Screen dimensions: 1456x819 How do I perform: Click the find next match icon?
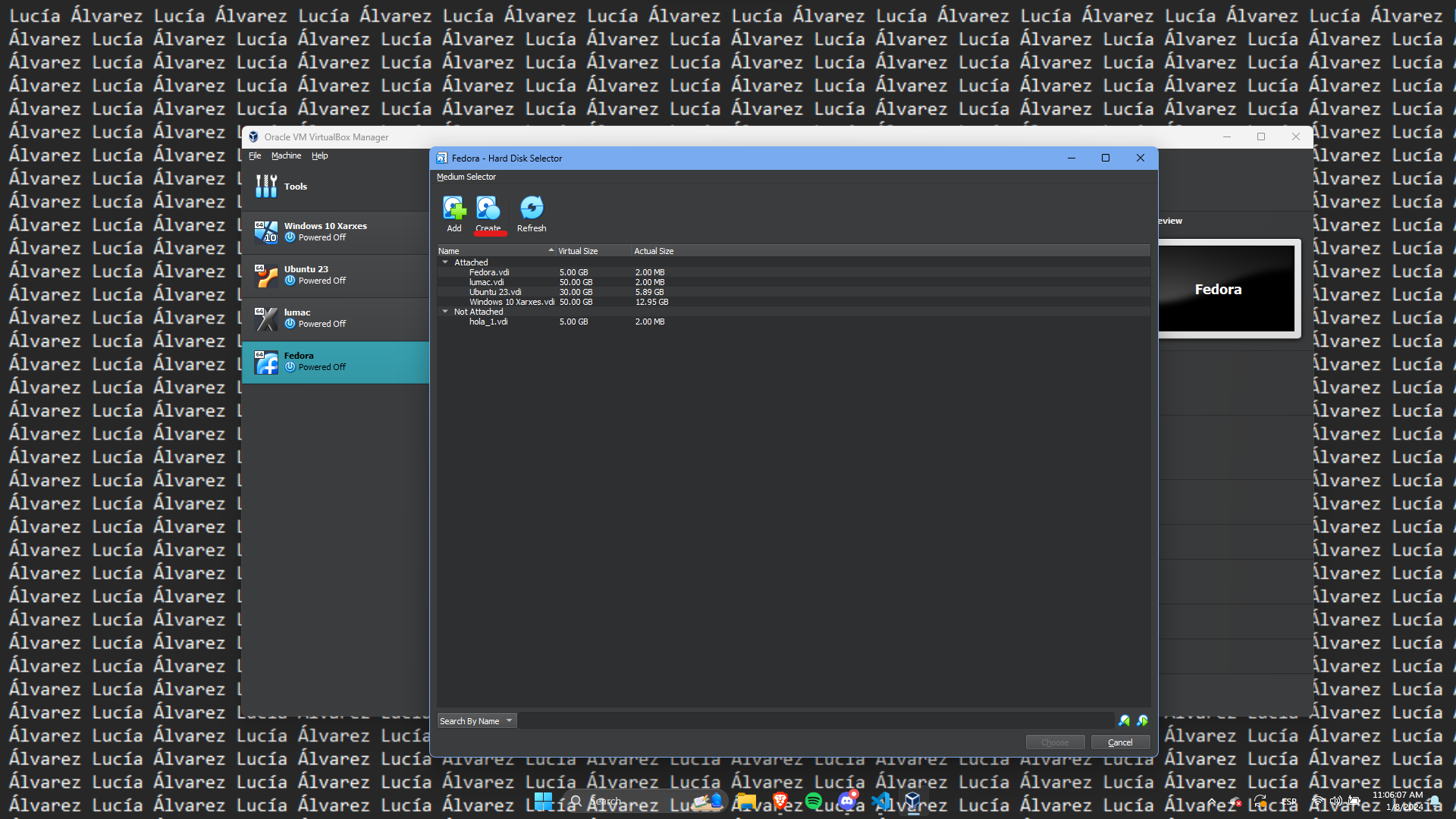(x=1142, y=721)
